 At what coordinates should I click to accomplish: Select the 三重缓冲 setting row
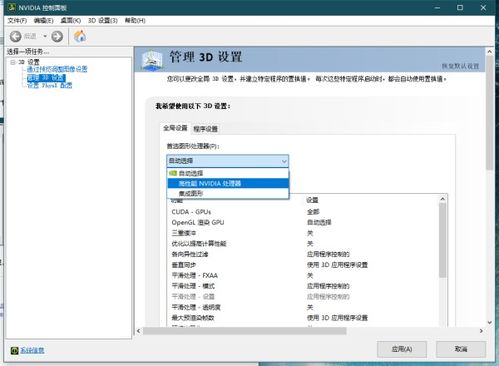tap(303, 233)
